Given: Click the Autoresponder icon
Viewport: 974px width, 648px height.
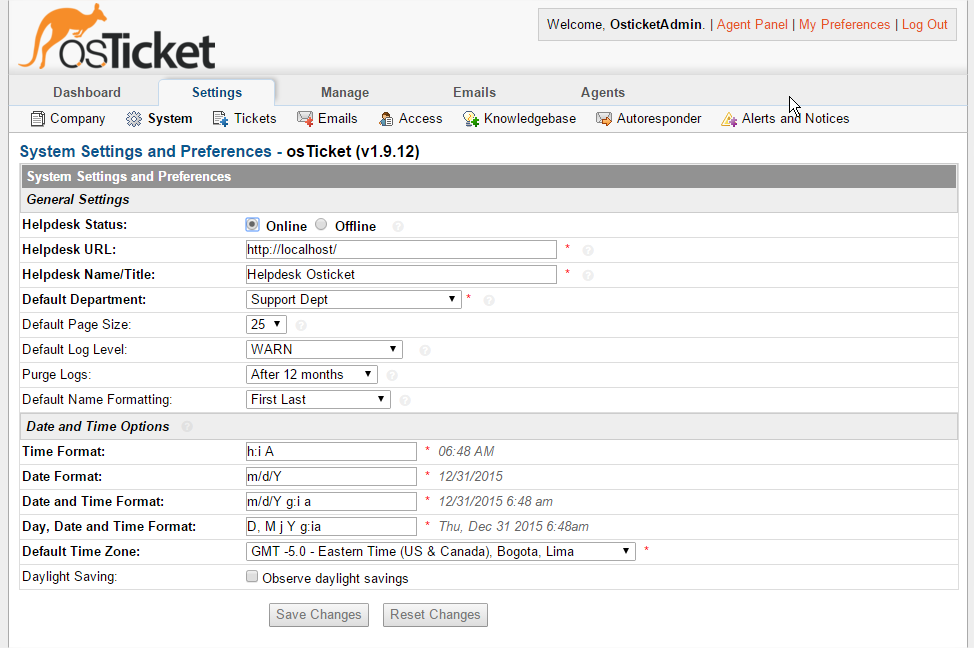Looking at the screenshot, I should click(604, 119).
